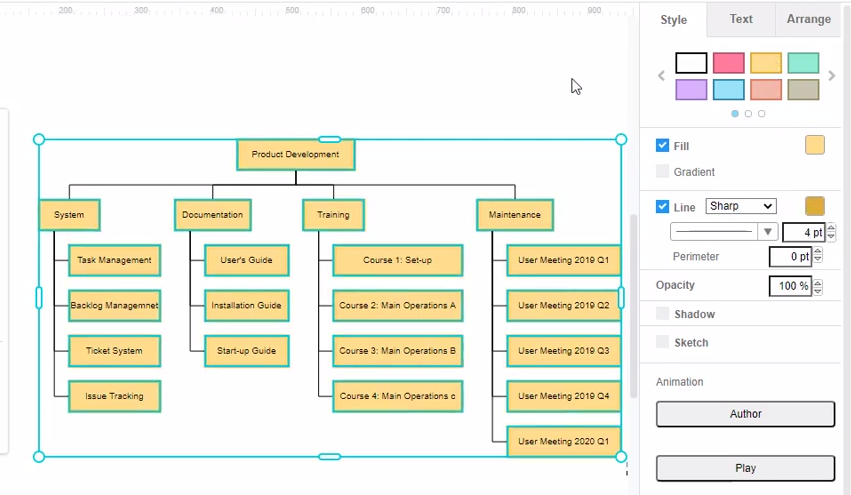851x495 pixels.
Task: Uncheck the Fill checkbox
Action: point(662,146)
